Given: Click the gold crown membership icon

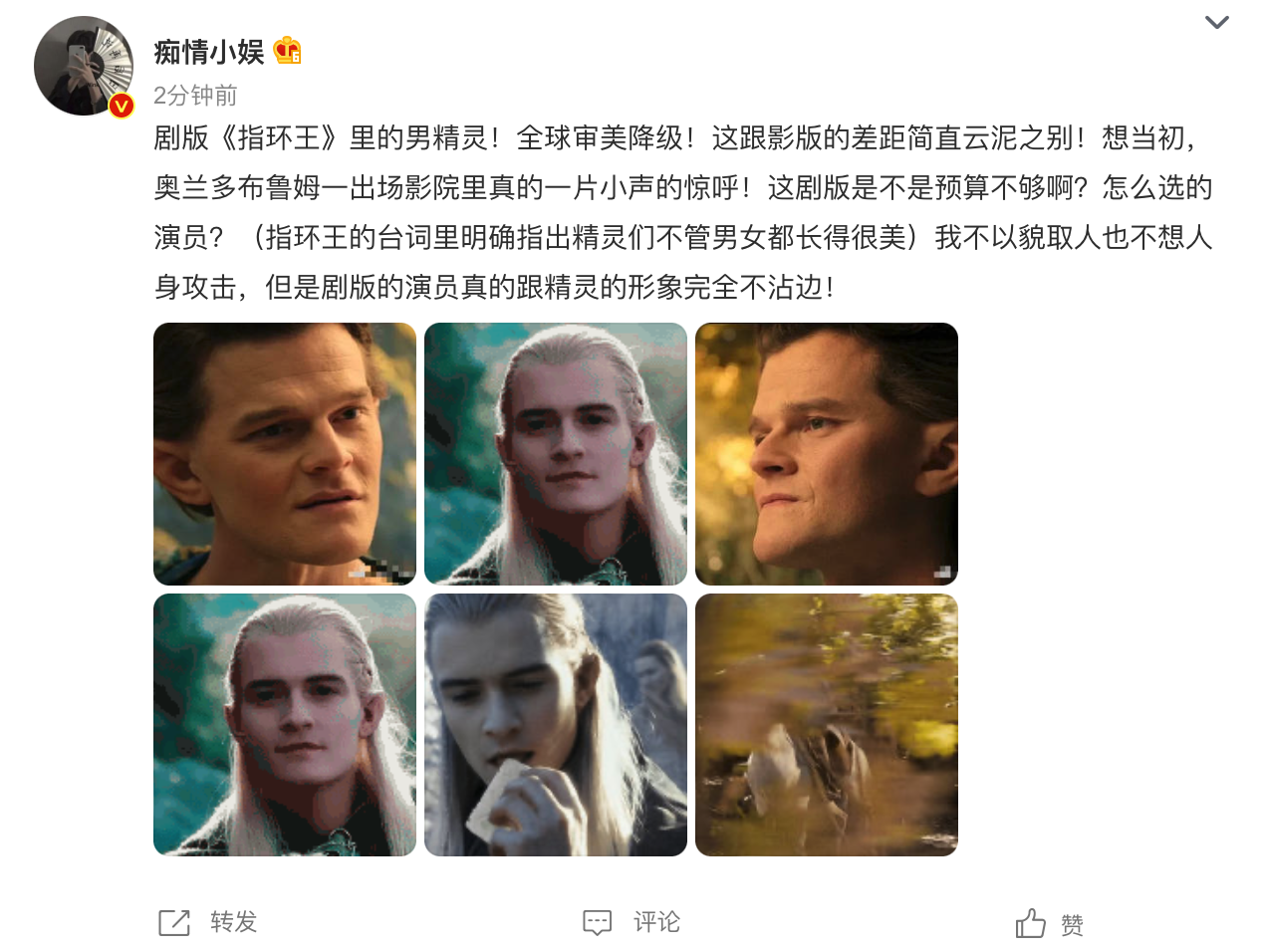Looking at the screenshot, I should click(x=288, y=51).
